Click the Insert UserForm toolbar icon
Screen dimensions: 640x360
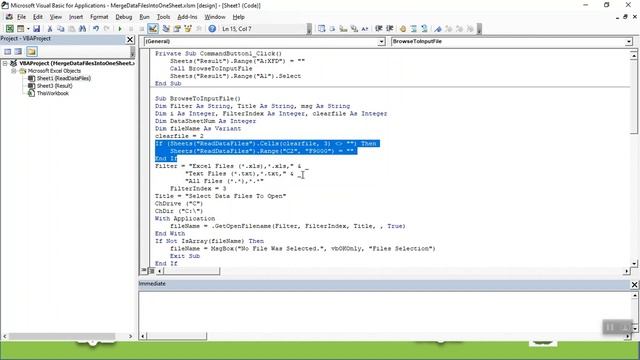click(20, 29)
